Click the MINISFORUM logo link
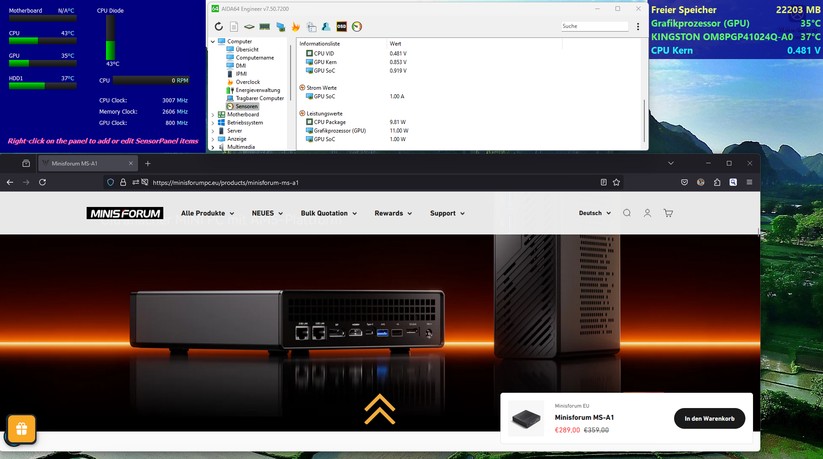 pyautogui.click(x=125, y=213)
